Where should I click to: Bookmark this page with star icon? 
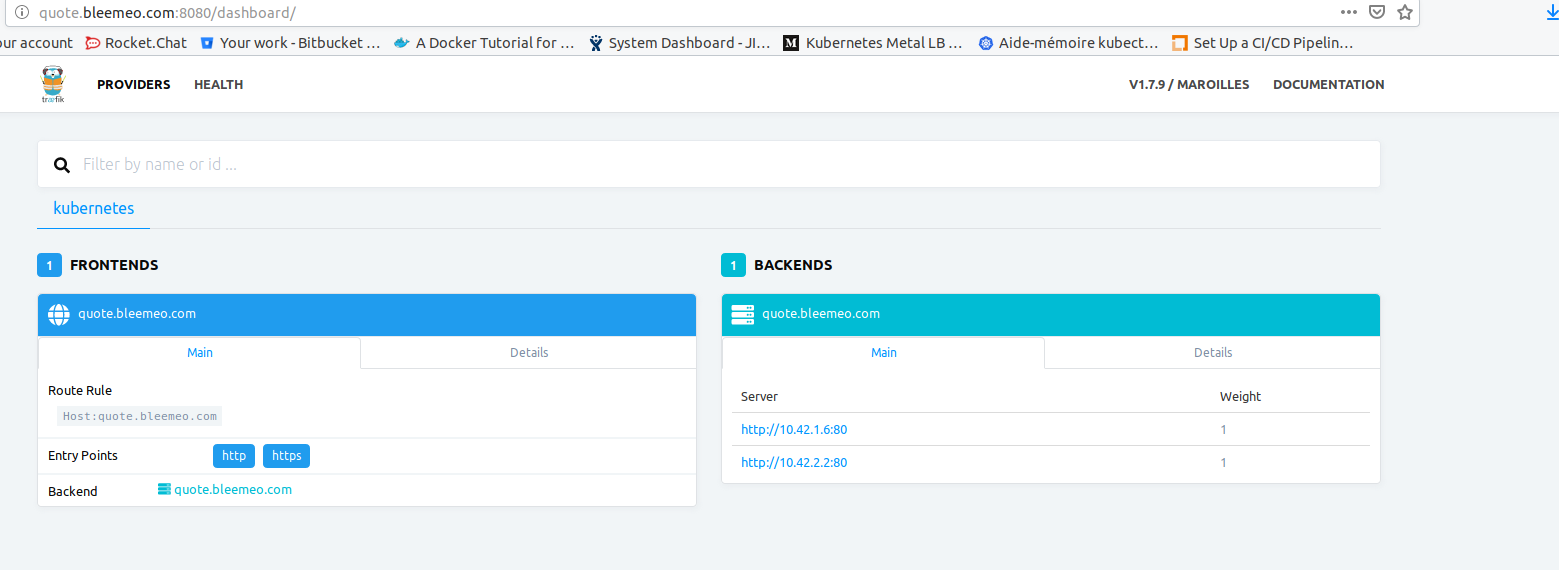click(1404, 13)
